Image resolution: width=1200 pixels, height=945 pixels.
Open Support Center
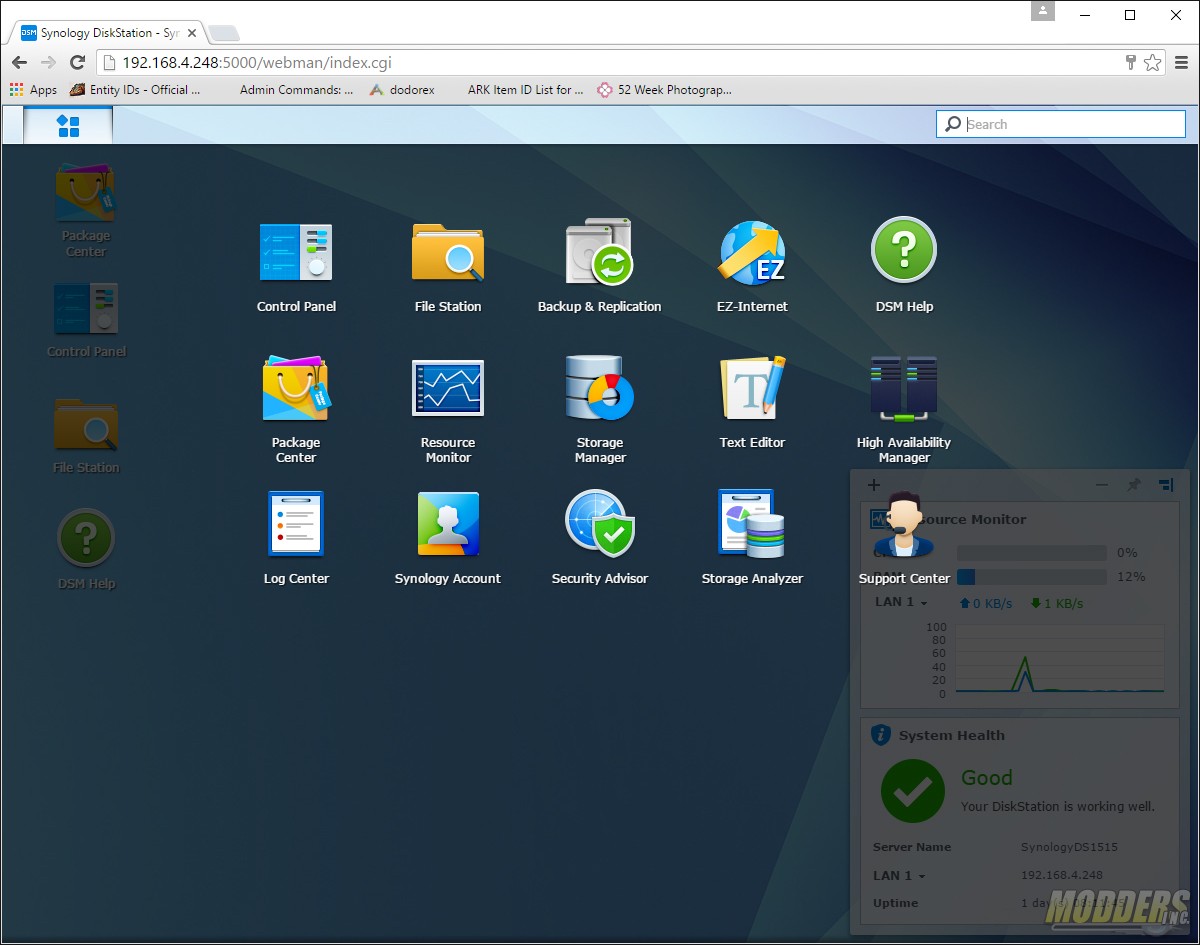click(904, 538)
